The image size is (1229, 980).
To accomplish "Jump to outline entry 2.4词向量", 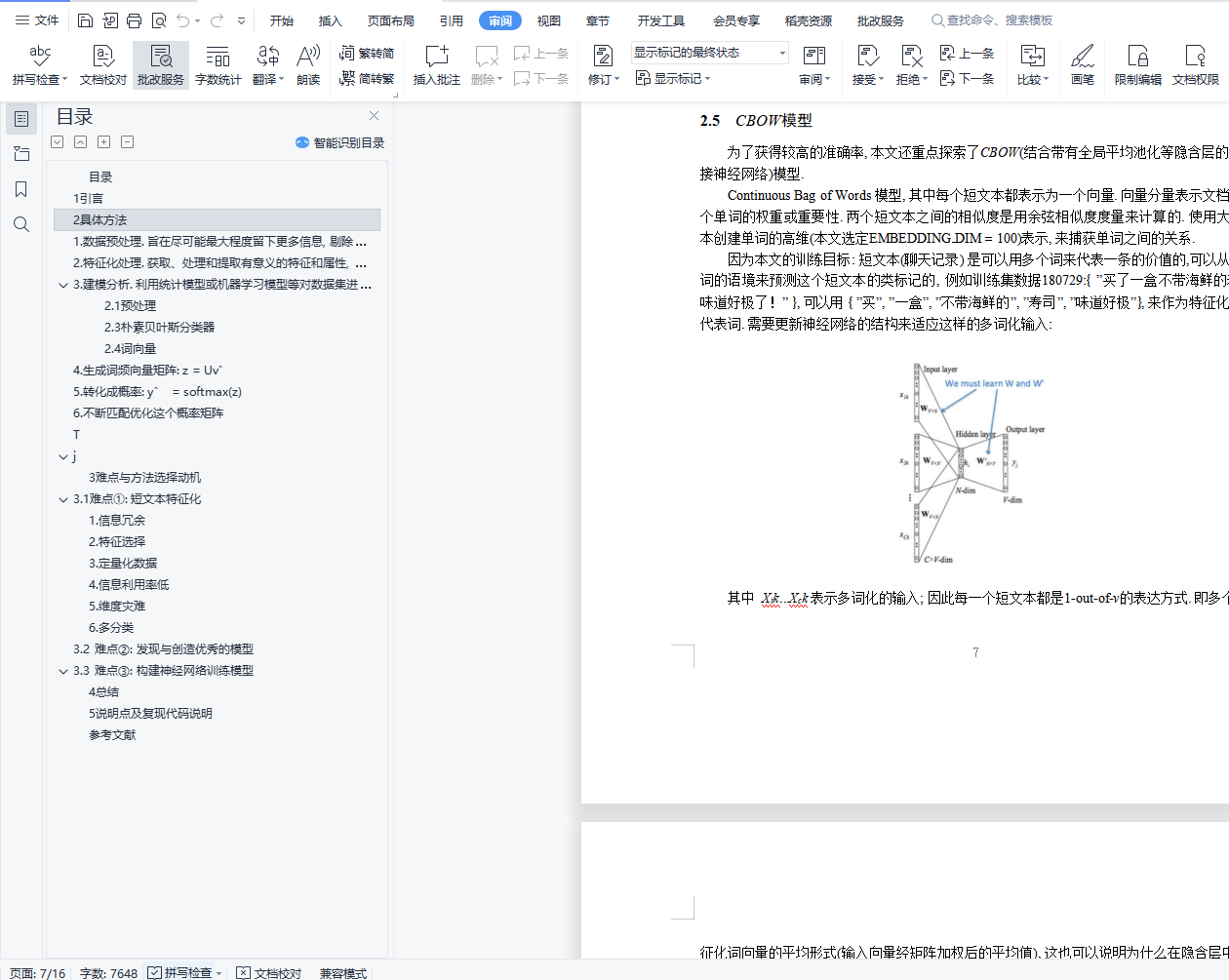I will tap(130, 348).
